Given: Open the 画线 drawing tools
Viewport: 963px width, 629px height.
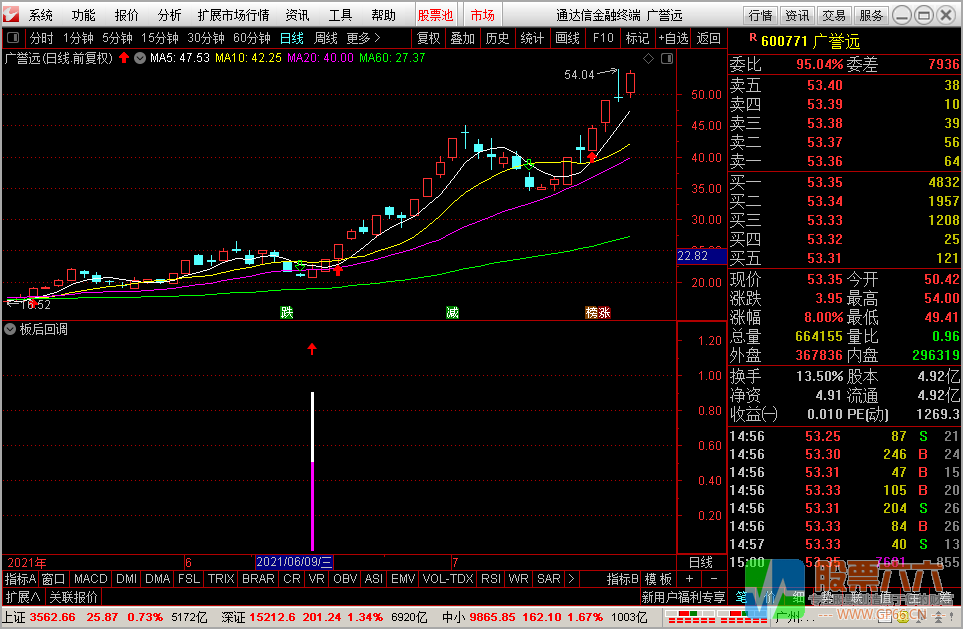Looking at the screenshot, I should [x=567, y=38].
